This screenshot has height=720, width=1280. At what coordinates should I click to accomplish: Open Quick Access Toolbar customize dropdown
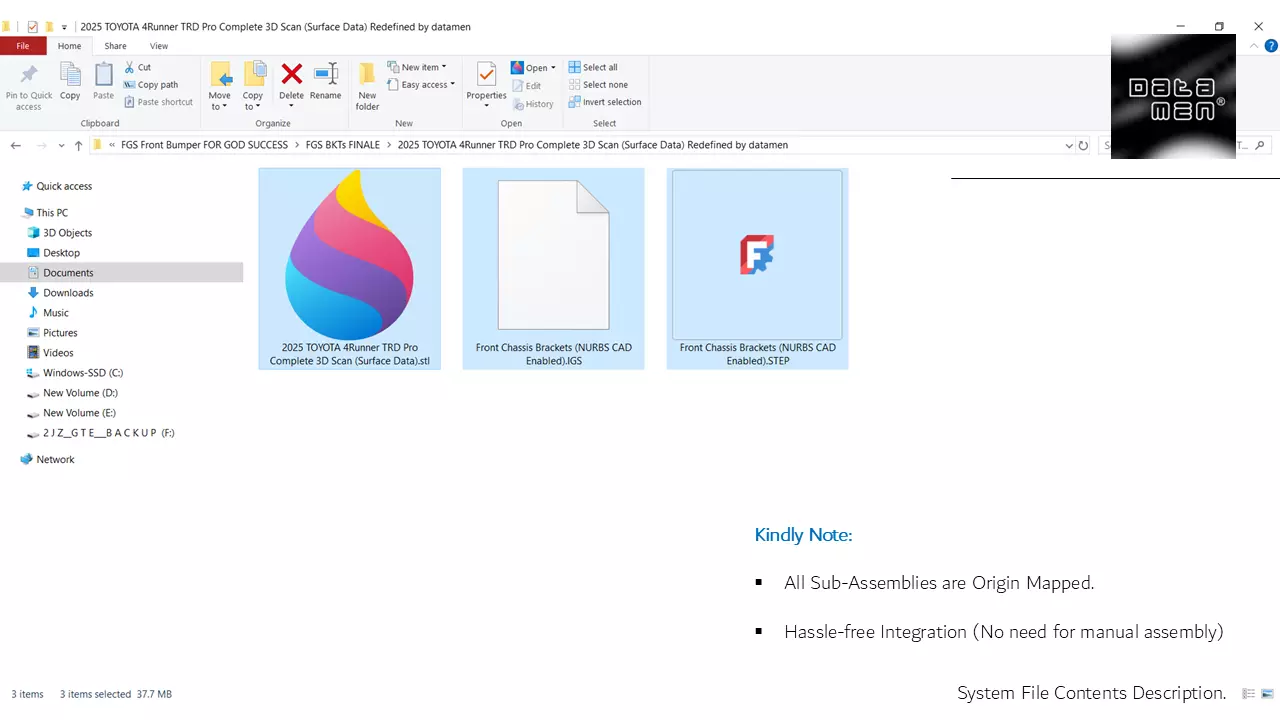[x=64, y=27]
